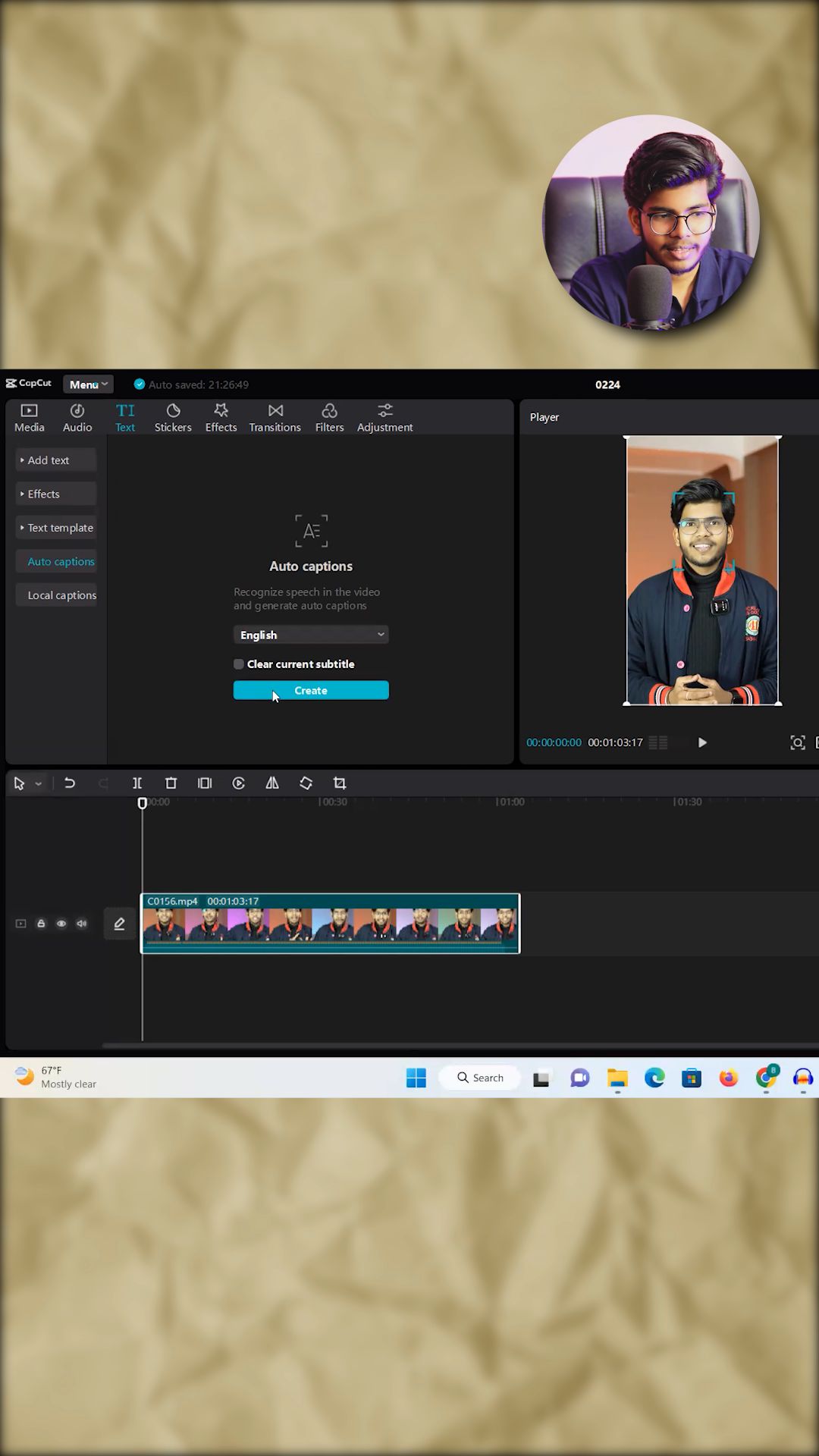Click the timeline horizontal scrollbar
This screenshot has height=1456, width=819.
pos(460,1046)
